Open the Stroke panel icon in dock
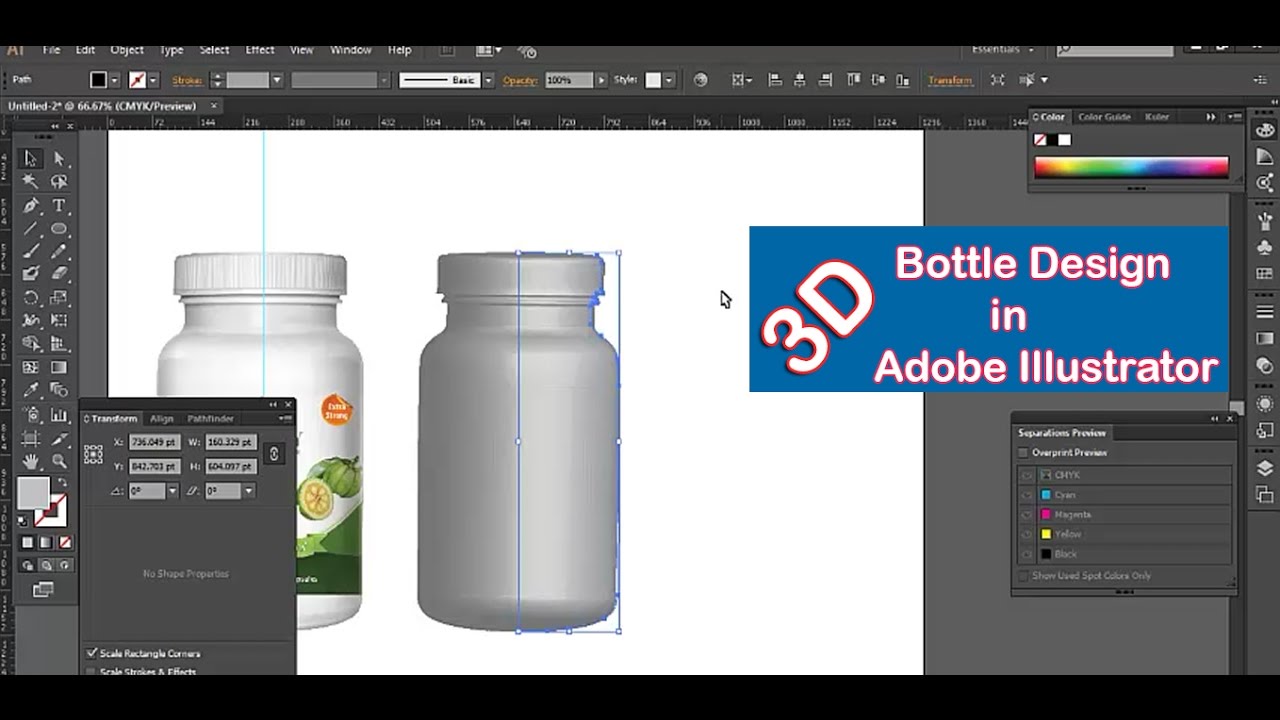 [1265, 312]
